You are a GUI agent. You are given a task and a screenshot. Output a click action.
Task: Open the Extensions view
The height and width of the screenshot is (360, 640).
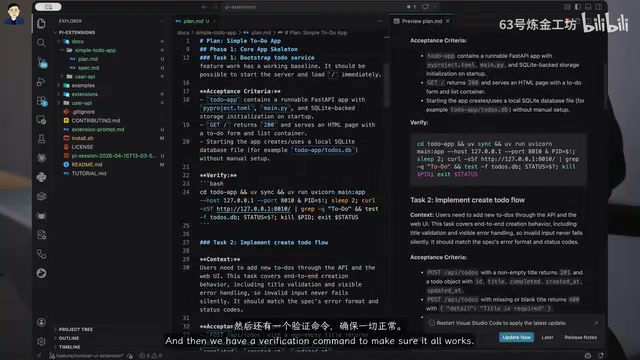pyautogui.click(x=41, y=101)
